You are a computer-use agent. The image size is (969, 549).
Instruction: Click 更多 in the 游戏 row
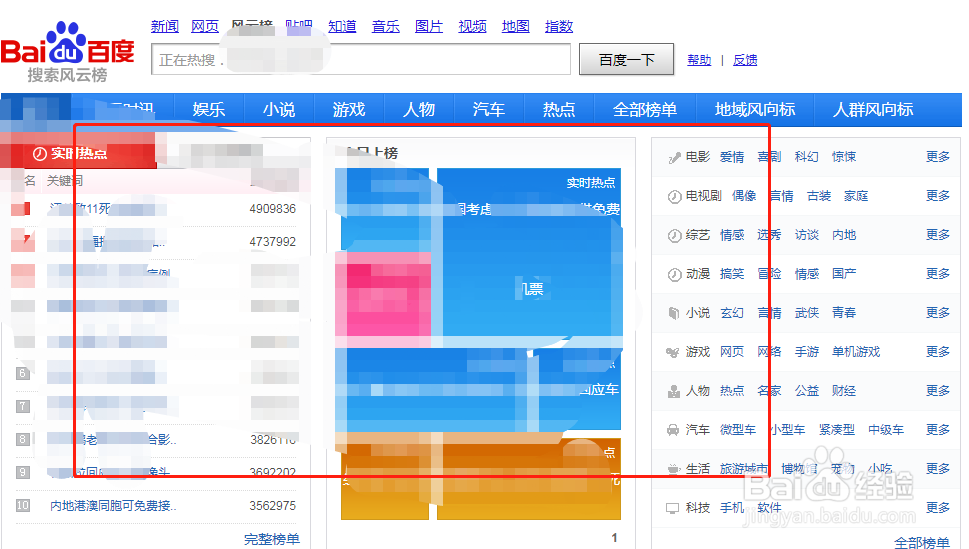pos(937,352)
